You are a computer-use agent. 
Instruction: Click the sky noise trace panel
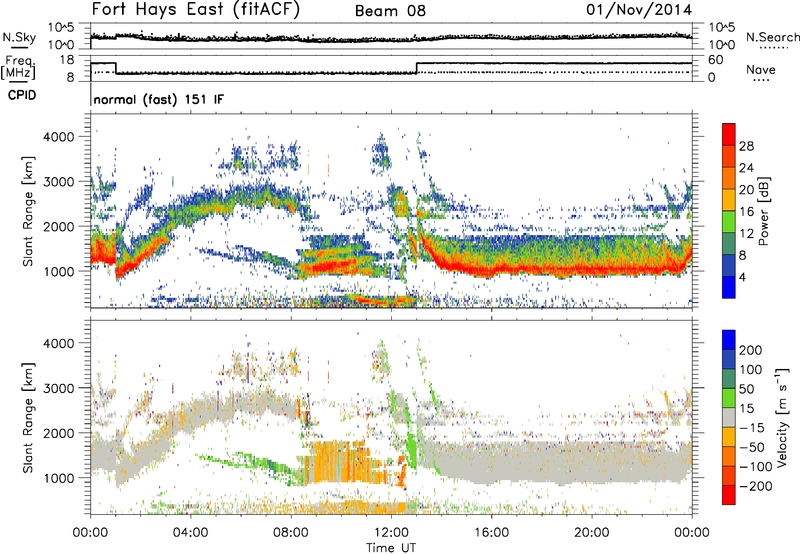pyautogui.click(x=391, y=36)
